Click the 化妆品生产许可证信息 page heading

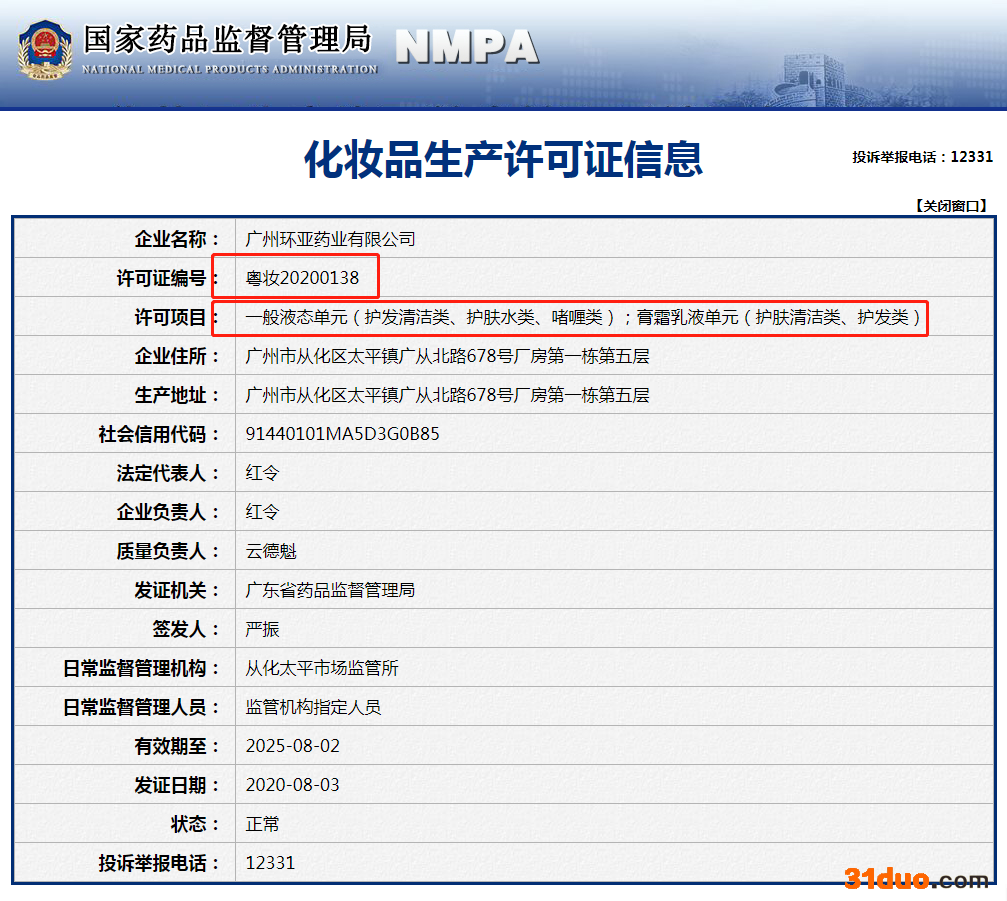[x=503, y=159]
